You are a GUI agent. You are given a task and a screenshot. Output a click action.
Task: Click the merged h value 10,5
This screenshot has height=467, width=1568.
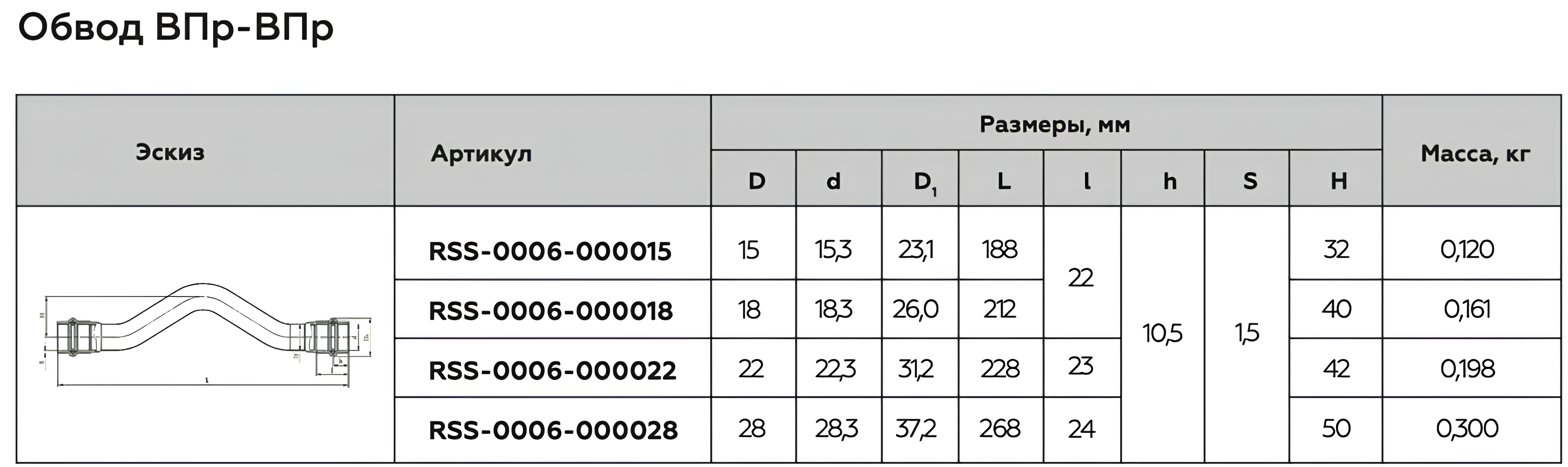(1162, 333)
